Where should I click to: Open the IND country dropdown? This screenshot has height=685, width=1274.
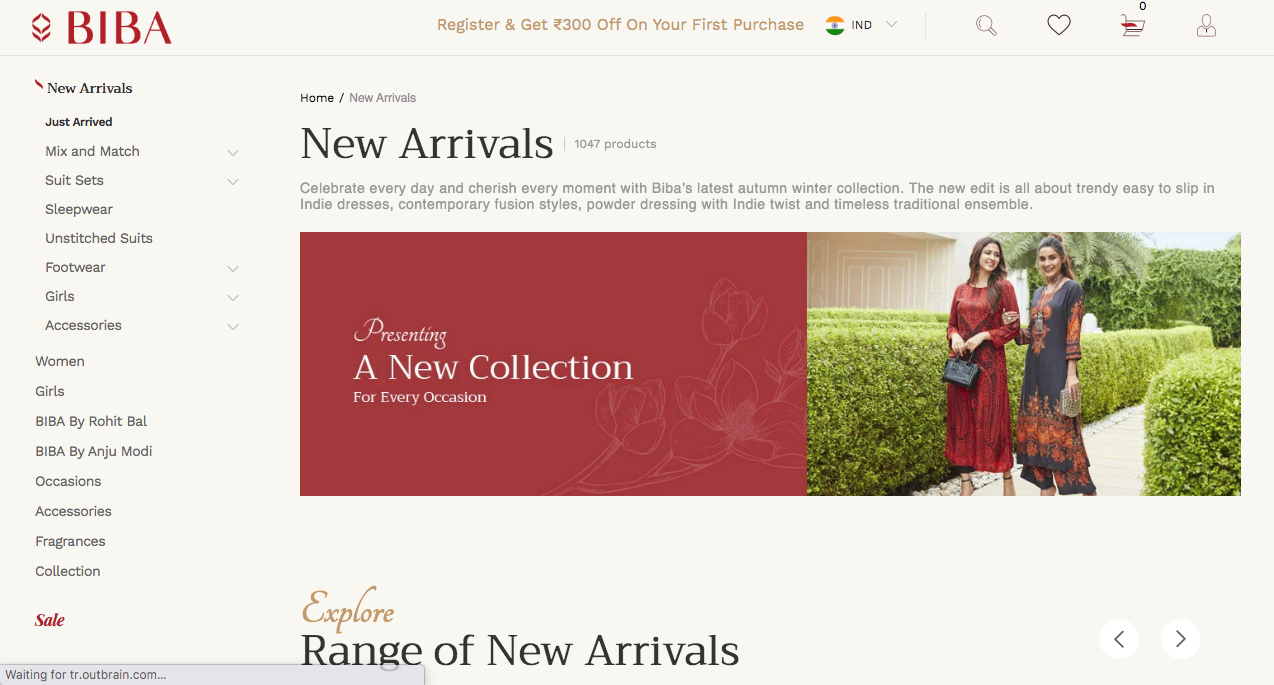tap(861, 25)
